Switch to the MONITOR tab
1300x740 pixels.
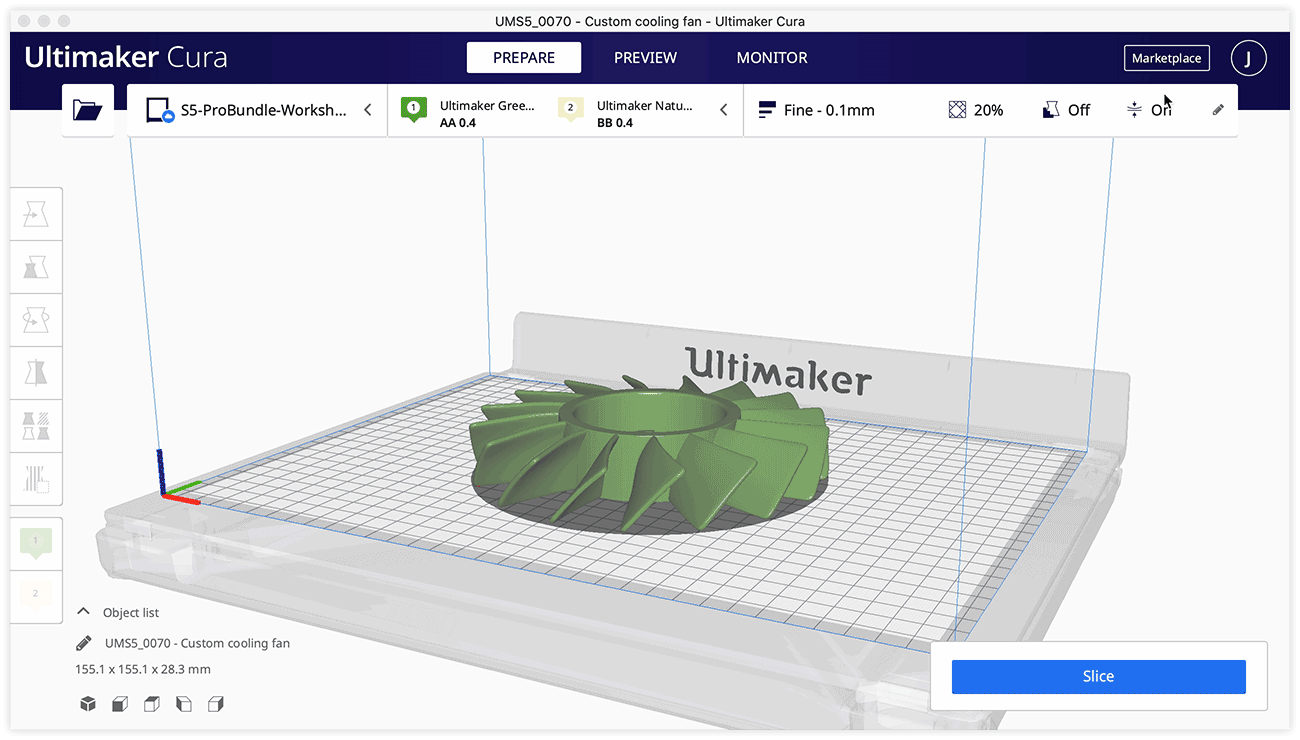pyautogui.click(x=772, y=58)
